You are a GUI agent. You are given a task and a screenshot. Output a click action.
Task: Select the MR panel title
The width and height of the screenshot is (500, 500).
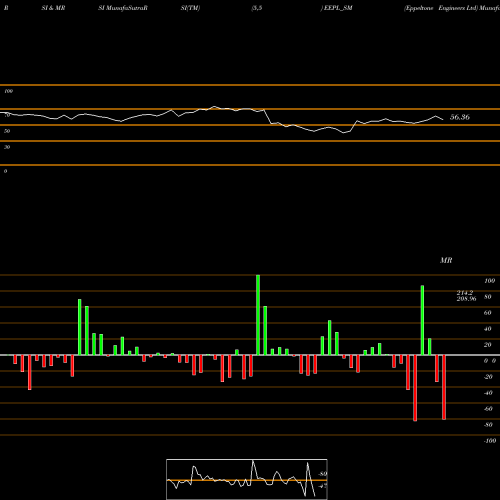446,260
